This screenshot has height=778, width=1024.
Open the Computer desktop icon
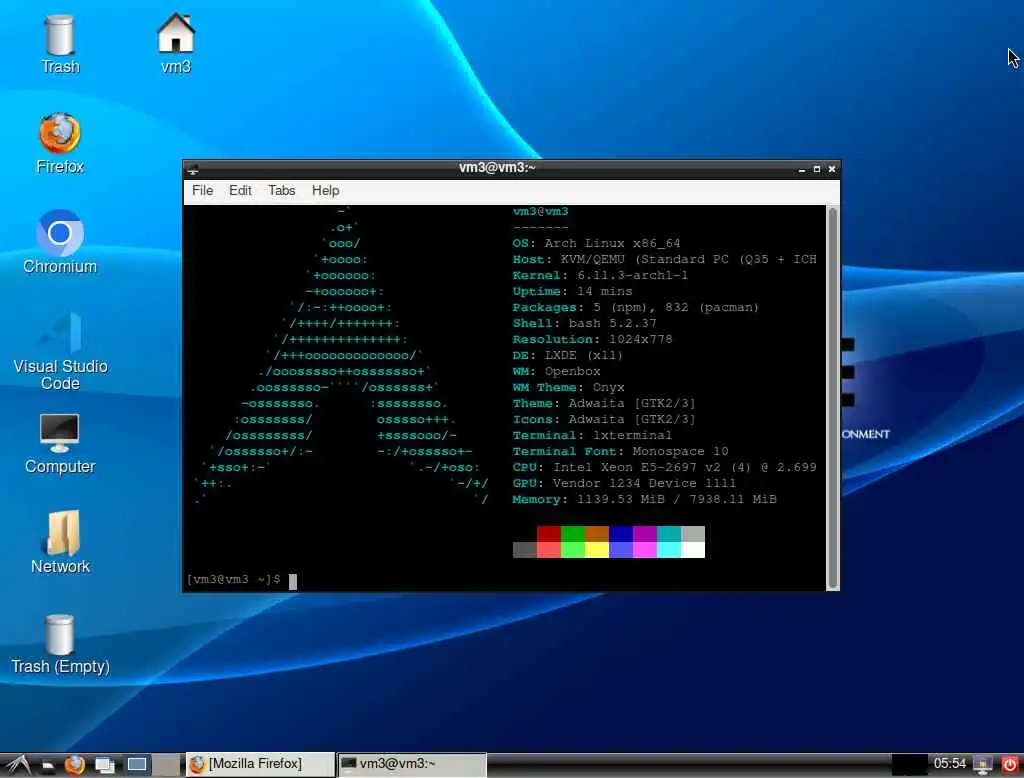click(59, 444)
